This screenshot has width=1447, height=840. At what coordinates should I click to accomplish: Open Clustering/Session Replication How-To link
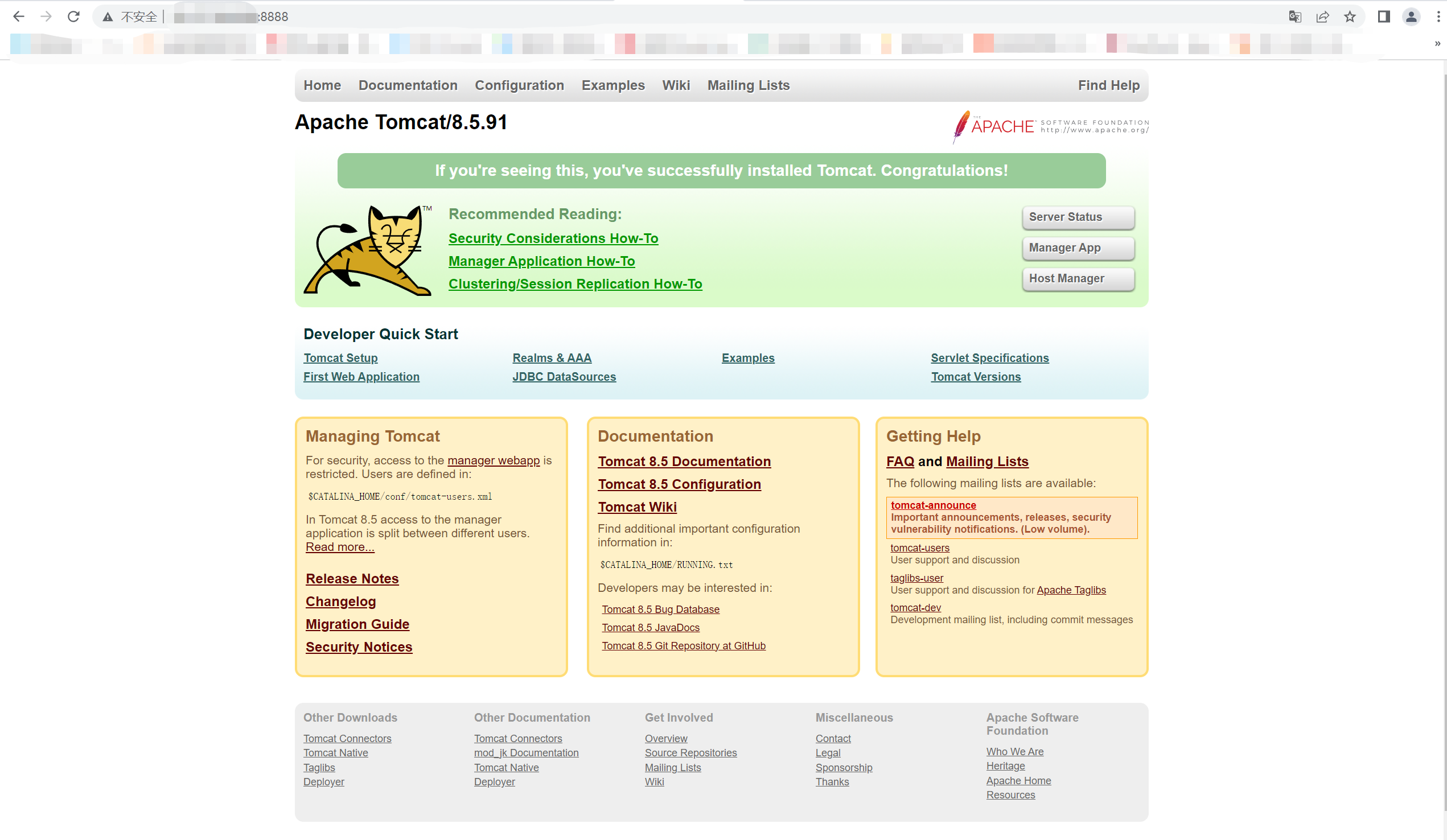575,283
